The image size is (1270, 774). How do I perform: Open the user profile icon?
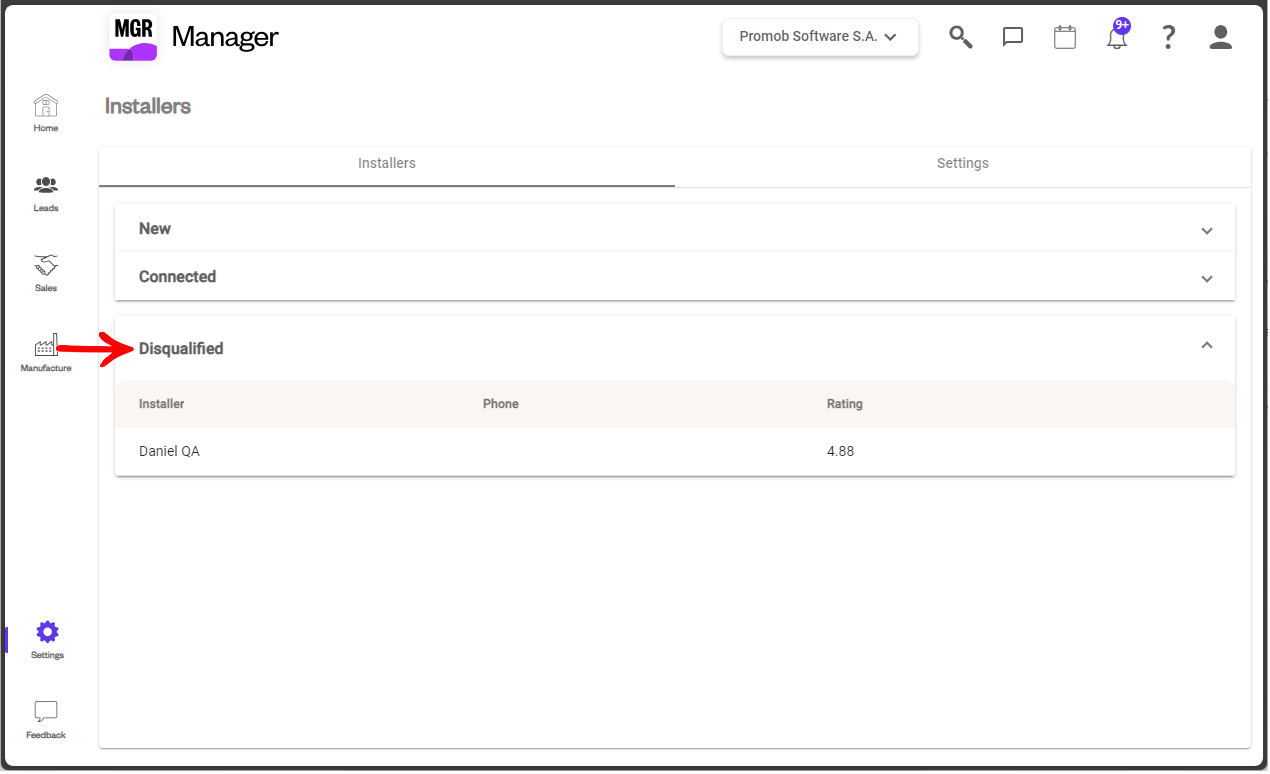[x=1220, y=37]
